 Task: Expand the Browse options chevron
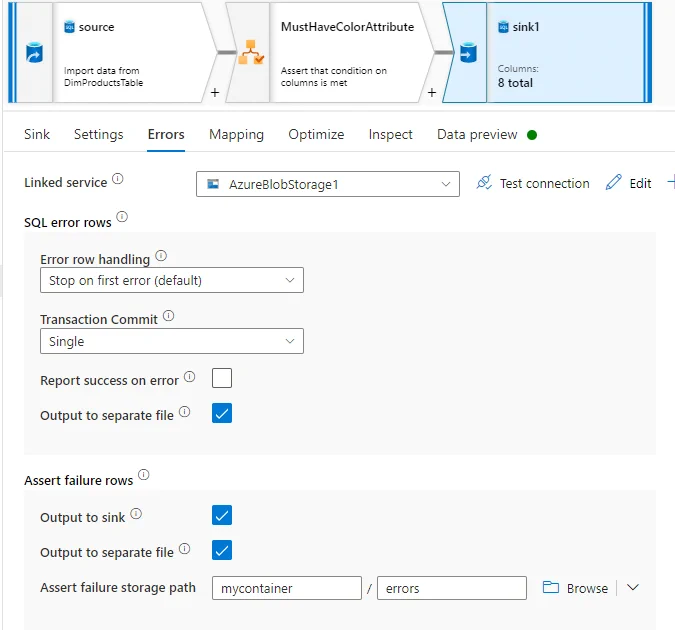click(x=633, y=588)
